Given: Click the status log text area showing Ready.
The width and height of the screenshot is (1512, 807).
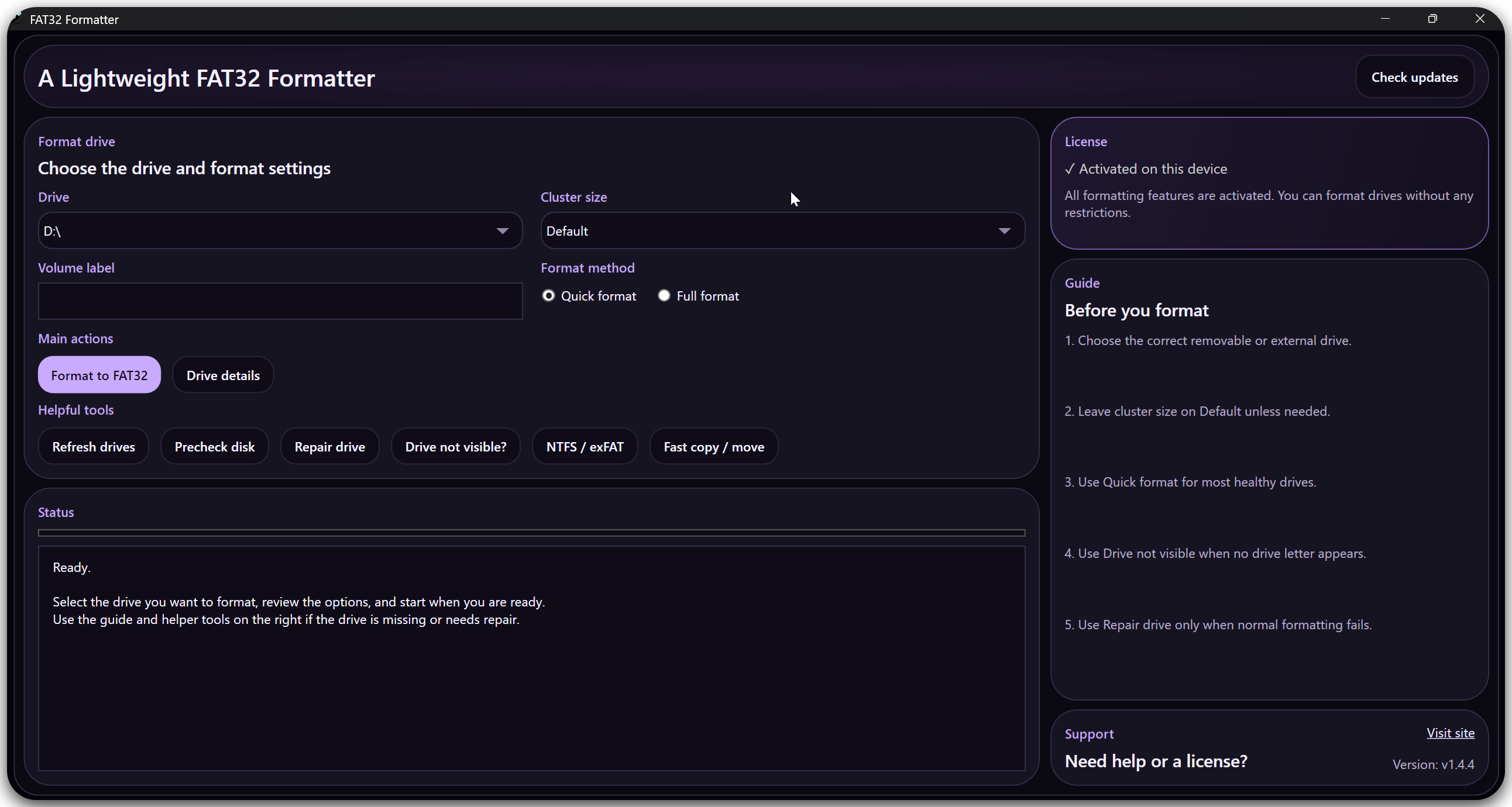Looking at the screenshot, I should point(532,658).
